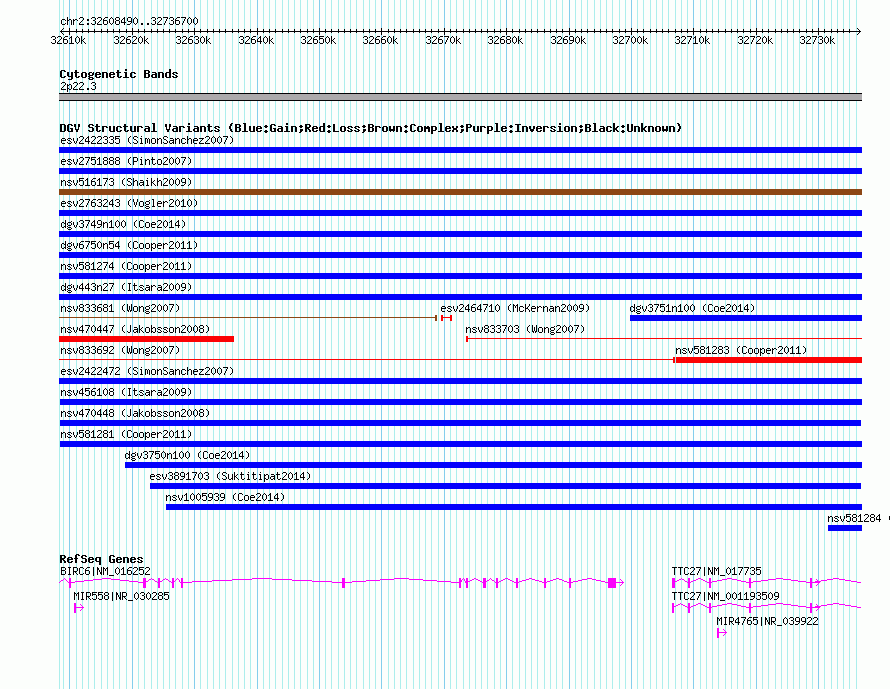This screenshot has height=689, width=890.
Task: Open nsv833703 (Wong2007) variant label
Action: [x=525, y=329]
